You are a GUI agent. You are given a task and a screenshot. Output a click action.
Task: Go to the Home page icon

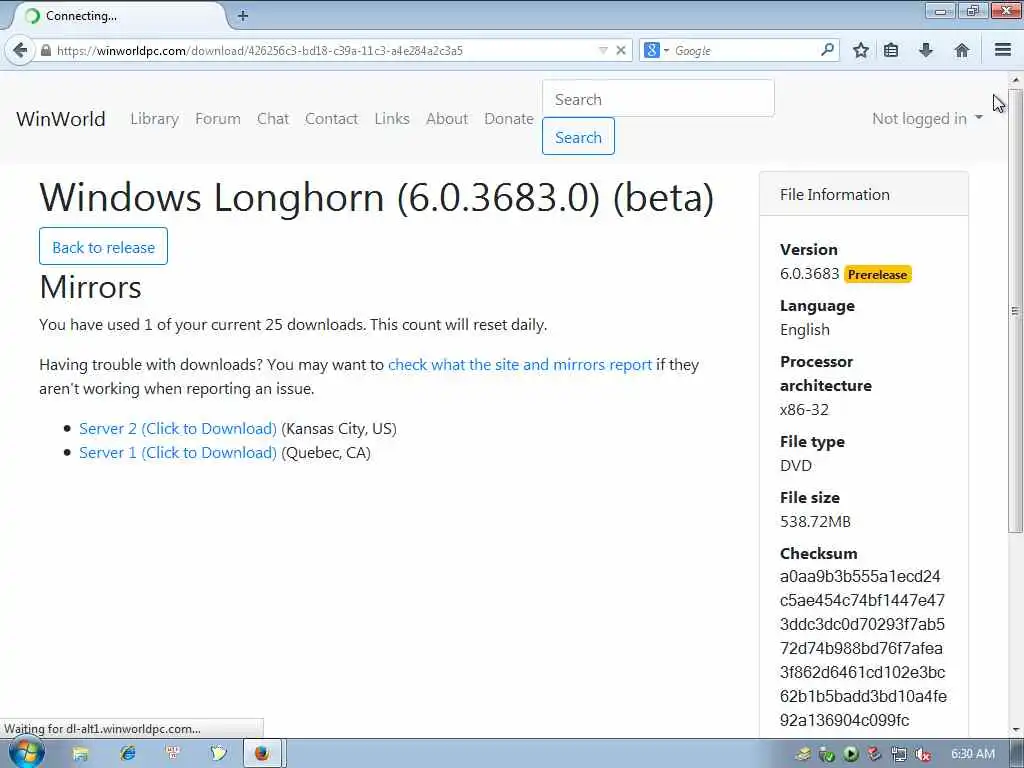(x=961, y=50)
